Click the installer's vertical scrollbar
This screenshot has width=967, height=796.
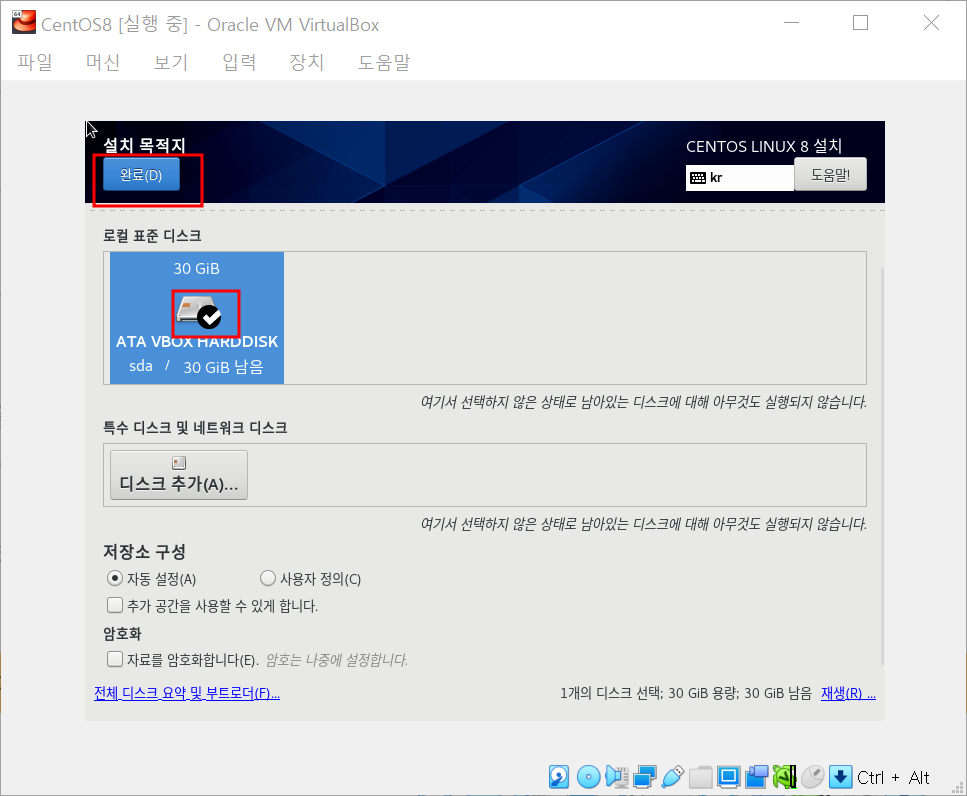(x=883, y=466)
